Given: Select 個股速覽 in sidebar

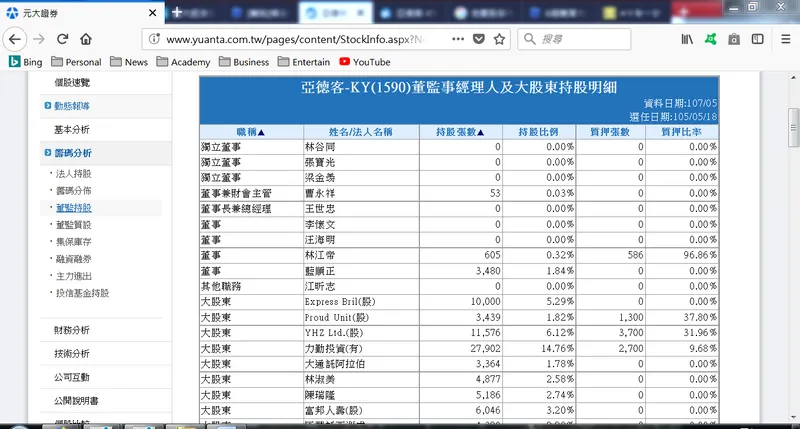Looking at the screenshot, I should pos(72,83).
